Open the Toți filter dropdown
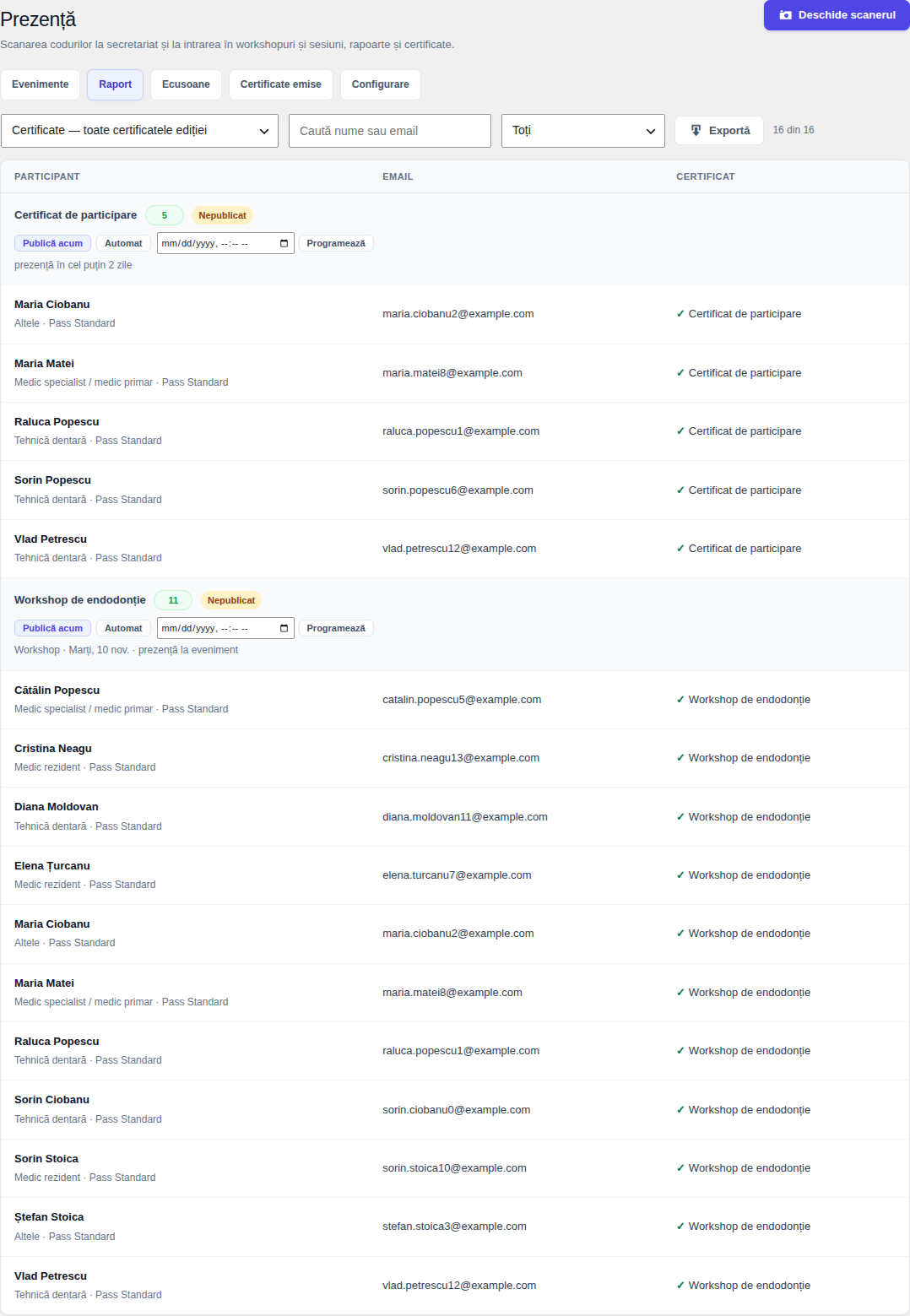910x1316 pixels. tap(583, 131)
